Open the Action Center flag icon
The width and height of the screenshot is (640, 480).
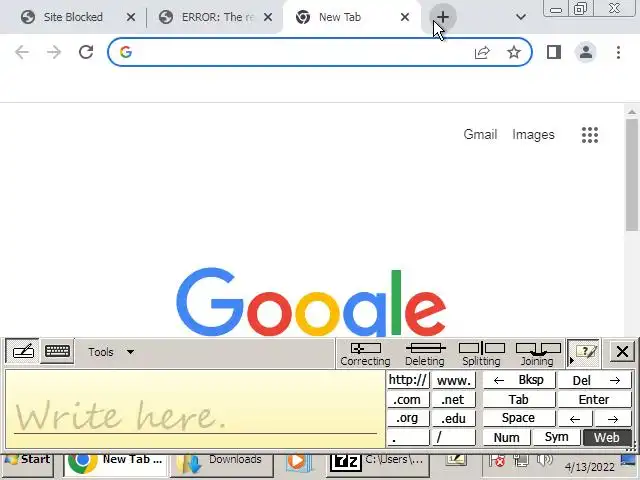pyautogui.click(x=496, y=461)
